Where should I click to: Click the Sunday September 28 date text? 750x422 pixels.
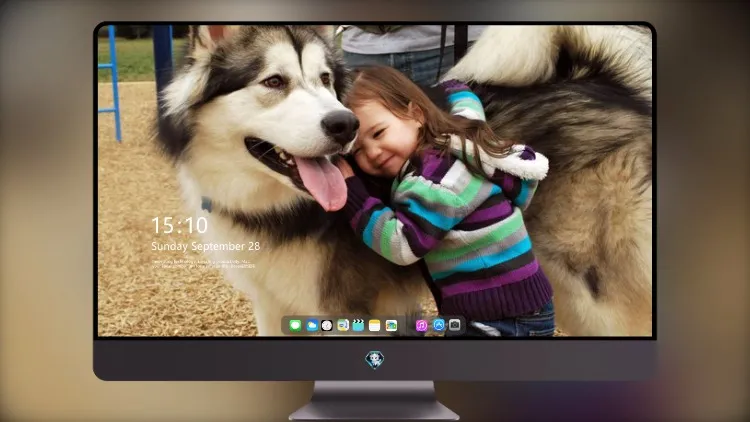(206, 246)
